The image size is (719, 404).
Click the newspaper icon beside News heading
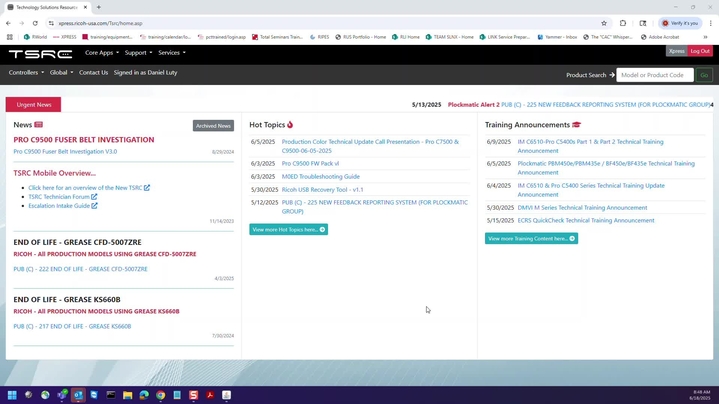[39, 125]
